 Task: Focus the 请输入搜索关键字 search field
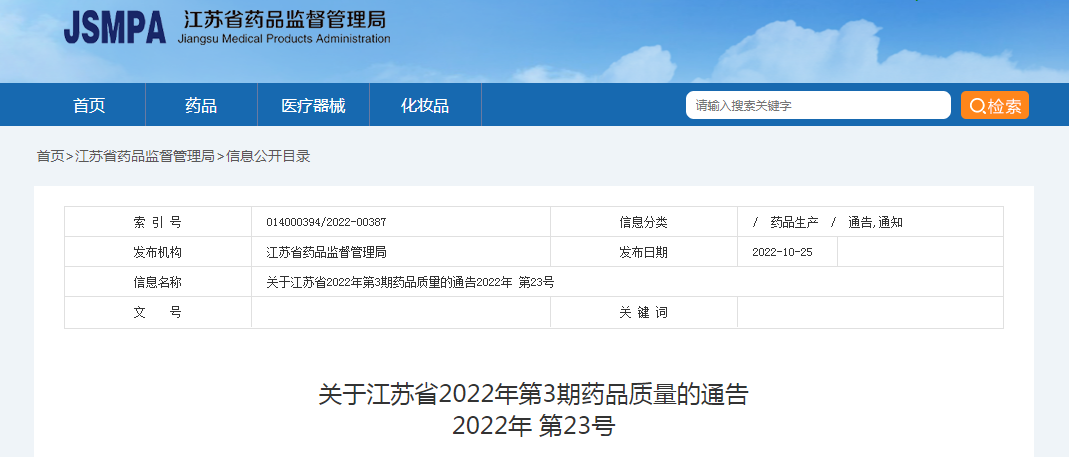click(818, 105)
